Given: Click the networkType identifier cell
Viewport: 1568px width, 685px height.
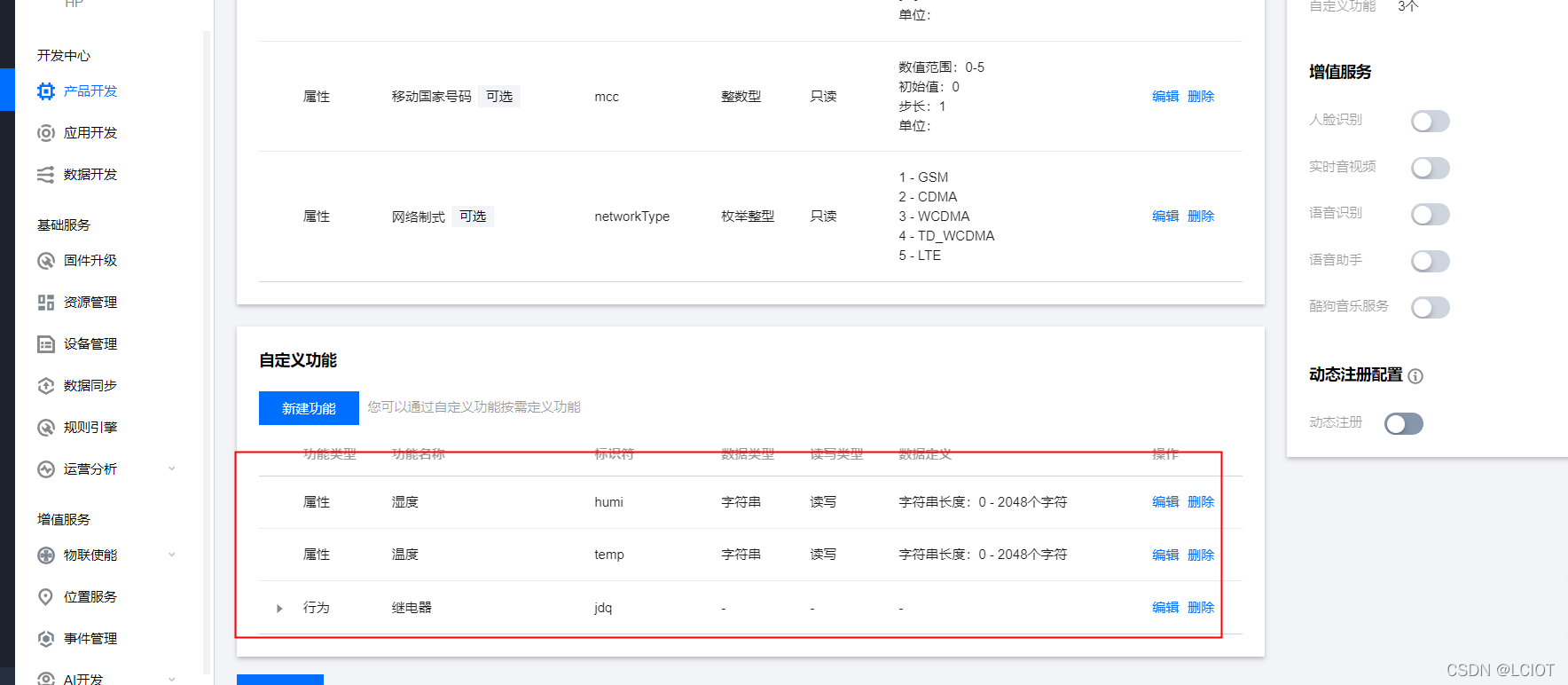Looking at the screenshot, I should 632,217.
